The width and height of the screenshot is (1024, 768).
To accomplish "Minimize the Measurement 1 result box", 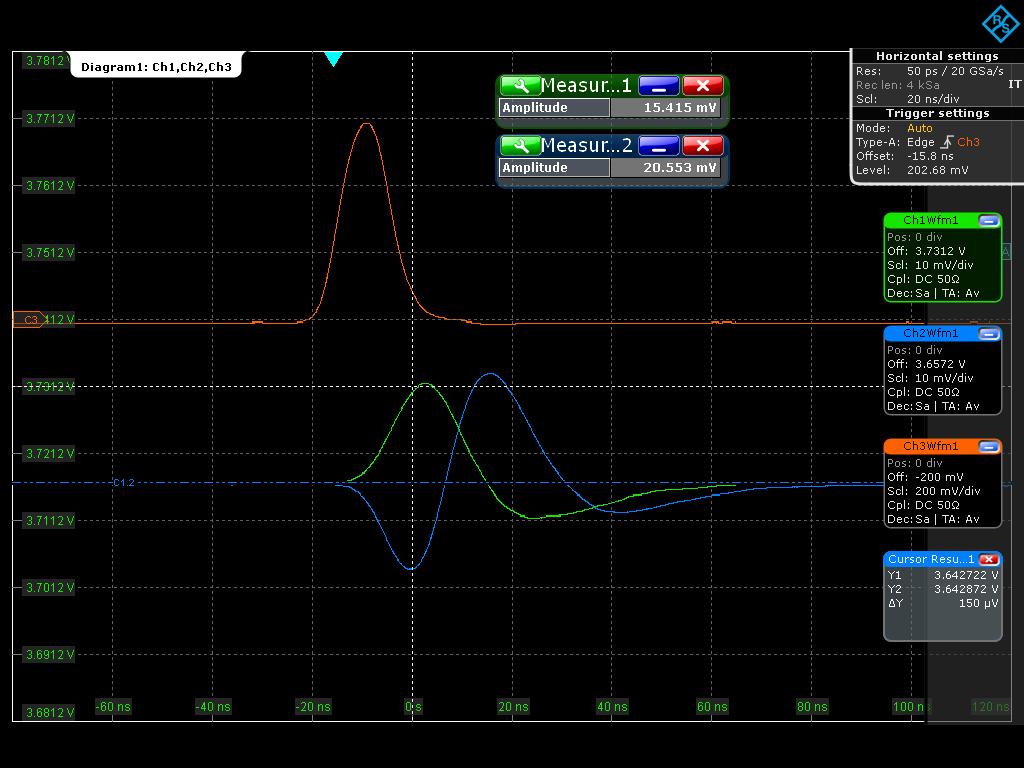I will [x=658, y=86].
